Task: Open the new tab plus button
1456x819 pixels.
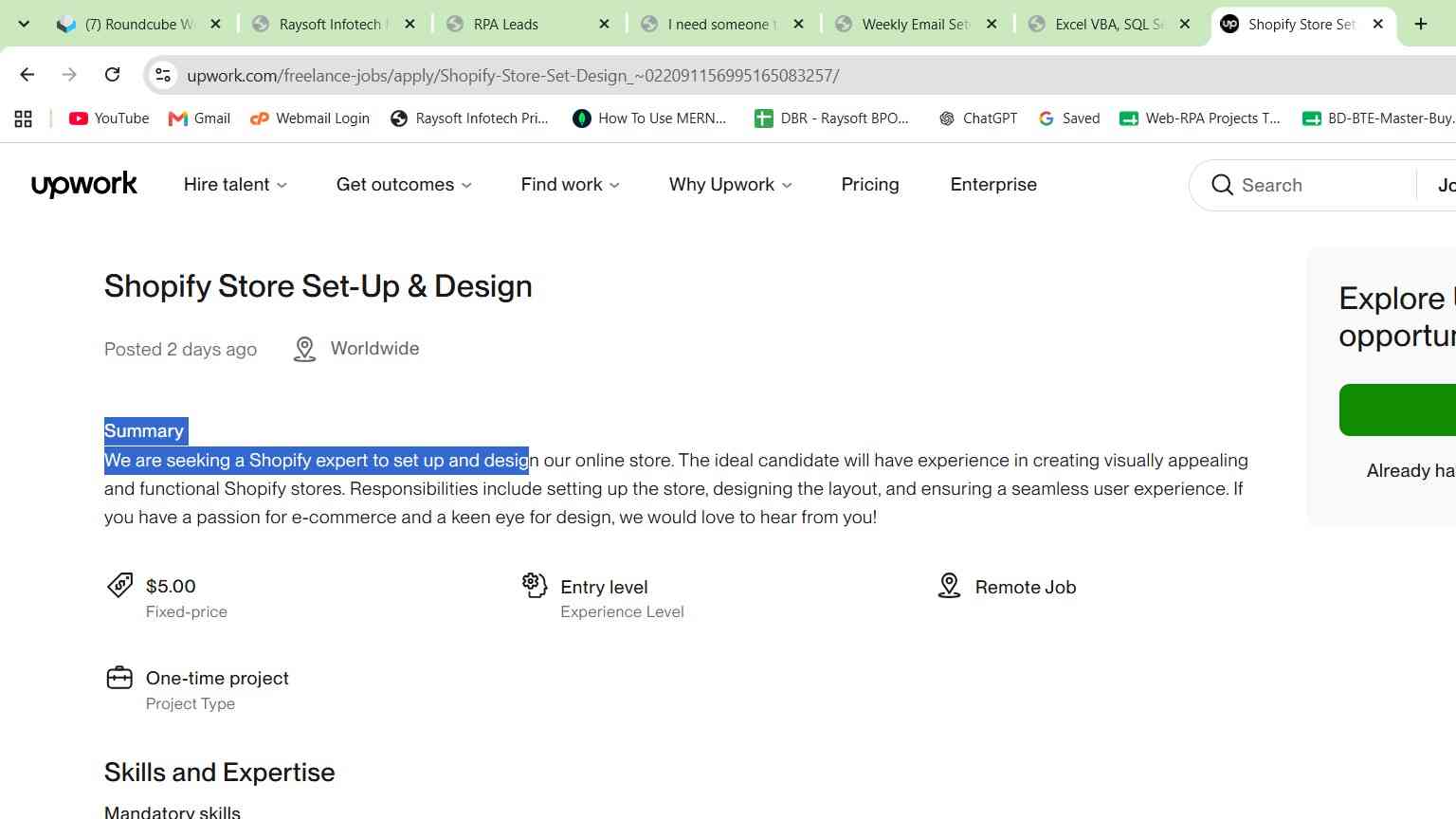Action: (1420, 24)
